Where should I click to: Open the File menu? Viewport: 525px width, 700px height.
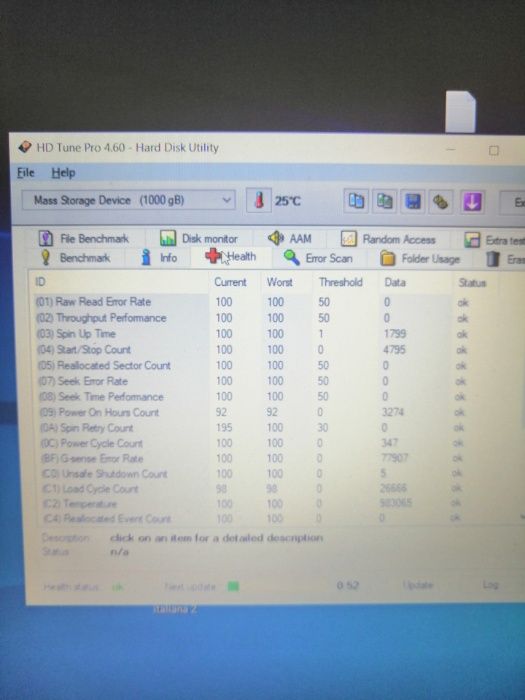25,172
